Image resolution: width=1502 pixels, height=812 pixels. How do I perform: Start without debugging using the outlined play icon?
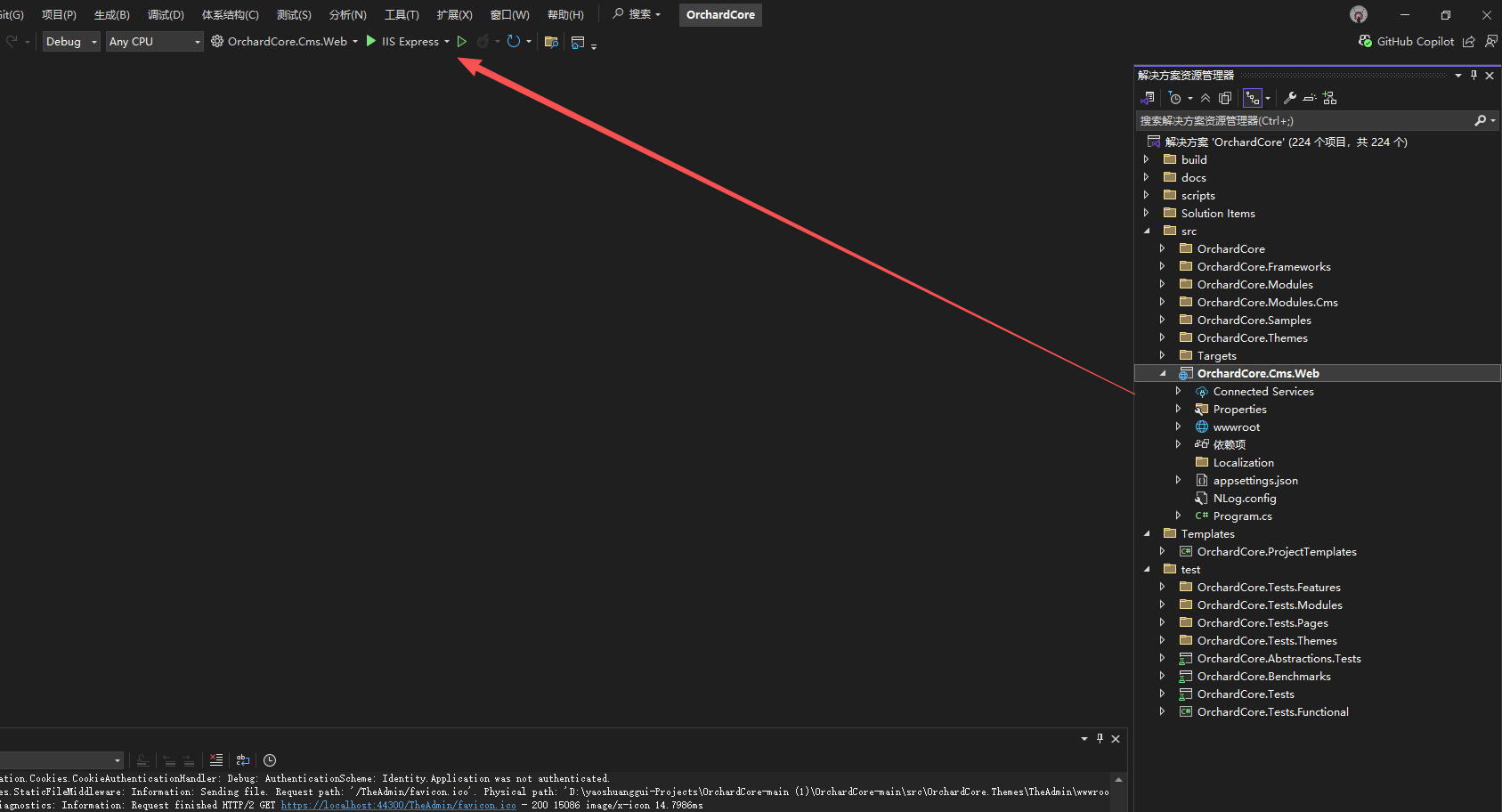(x=461, y=41)
